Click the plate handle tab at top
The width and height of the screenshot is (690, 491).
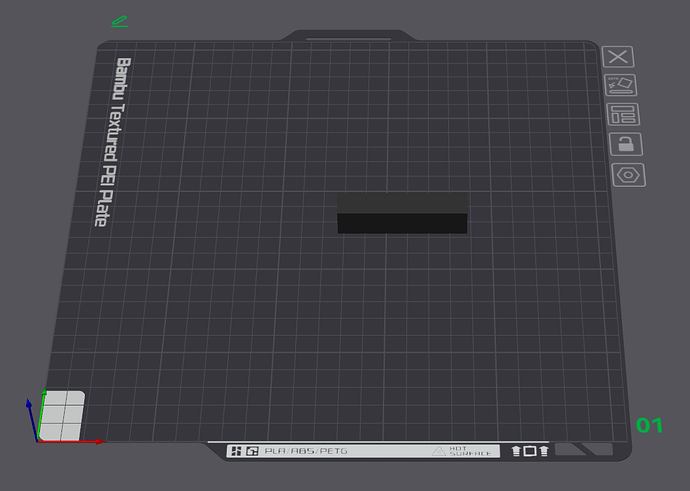point(347,36)
